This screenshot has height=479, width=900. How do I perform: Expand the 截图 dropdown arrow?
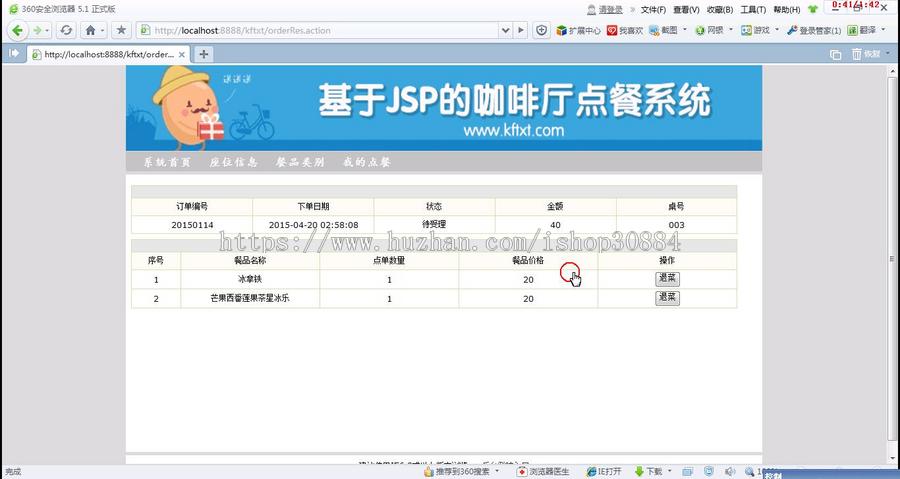[684, 30]
